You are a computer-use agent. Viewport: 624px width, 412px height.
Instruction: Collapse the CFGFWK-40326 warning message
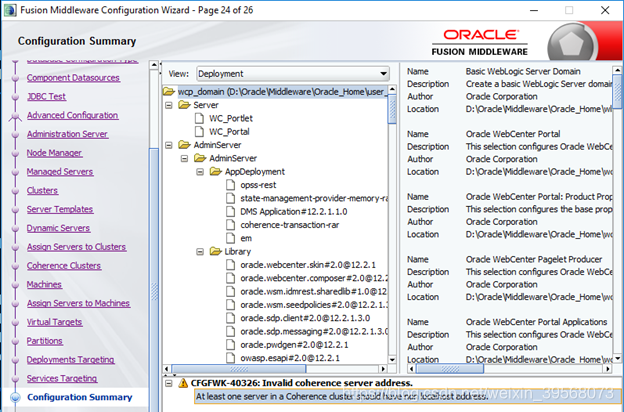point(169,383)
